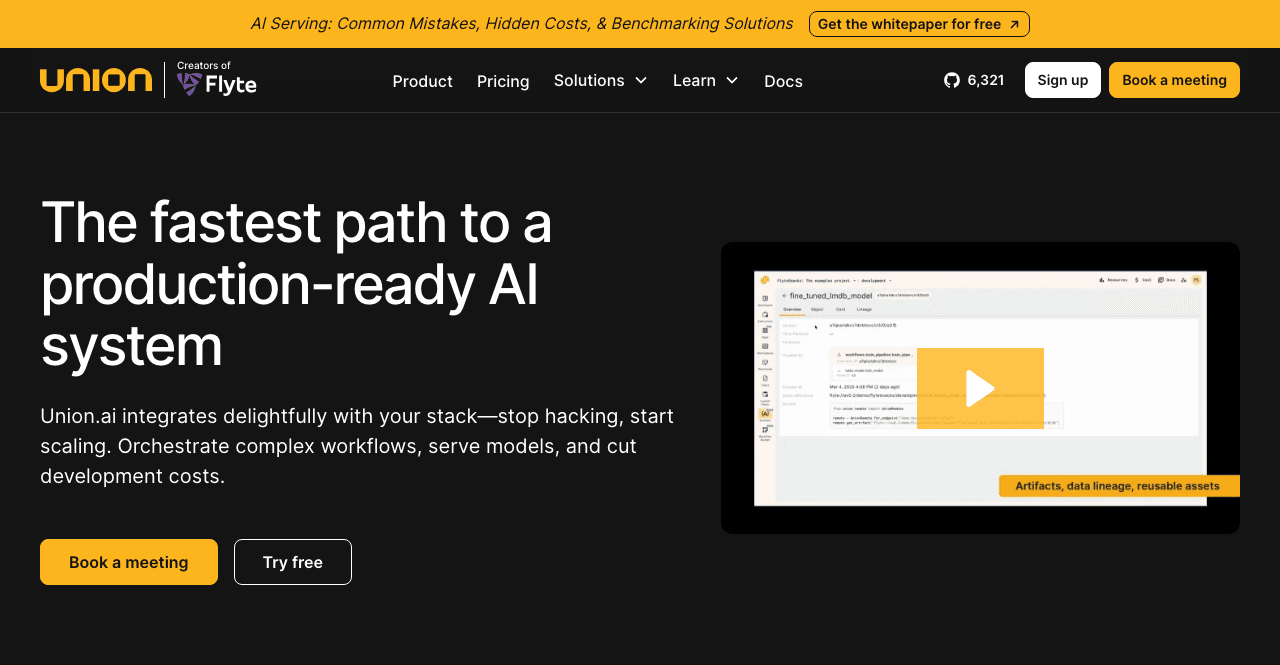
Task: Click Book a meeting in the header
Action: [x=1174, y=80]
